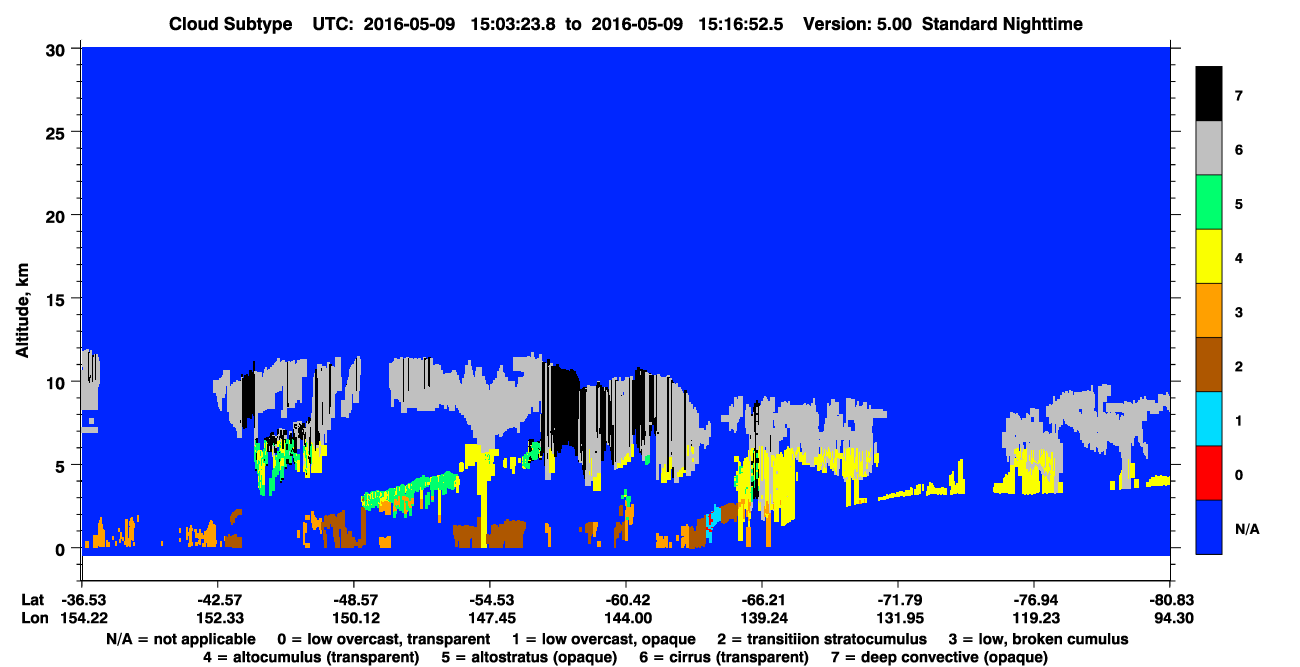Viewport: 1300px width, 667px height.
Task: Click the end time '15:16:52.5'
Action: pyautogui.click(x=743, y=24)
